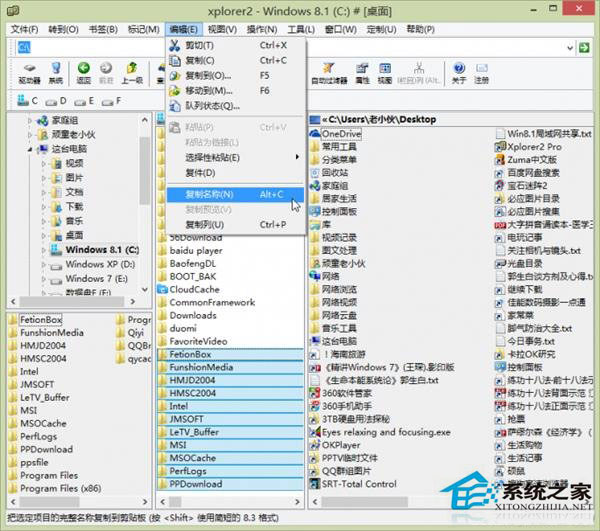This screenshot has width=600, height=531.
Task: Open the 工具(L) menu
Action: (x=301, y=29)
